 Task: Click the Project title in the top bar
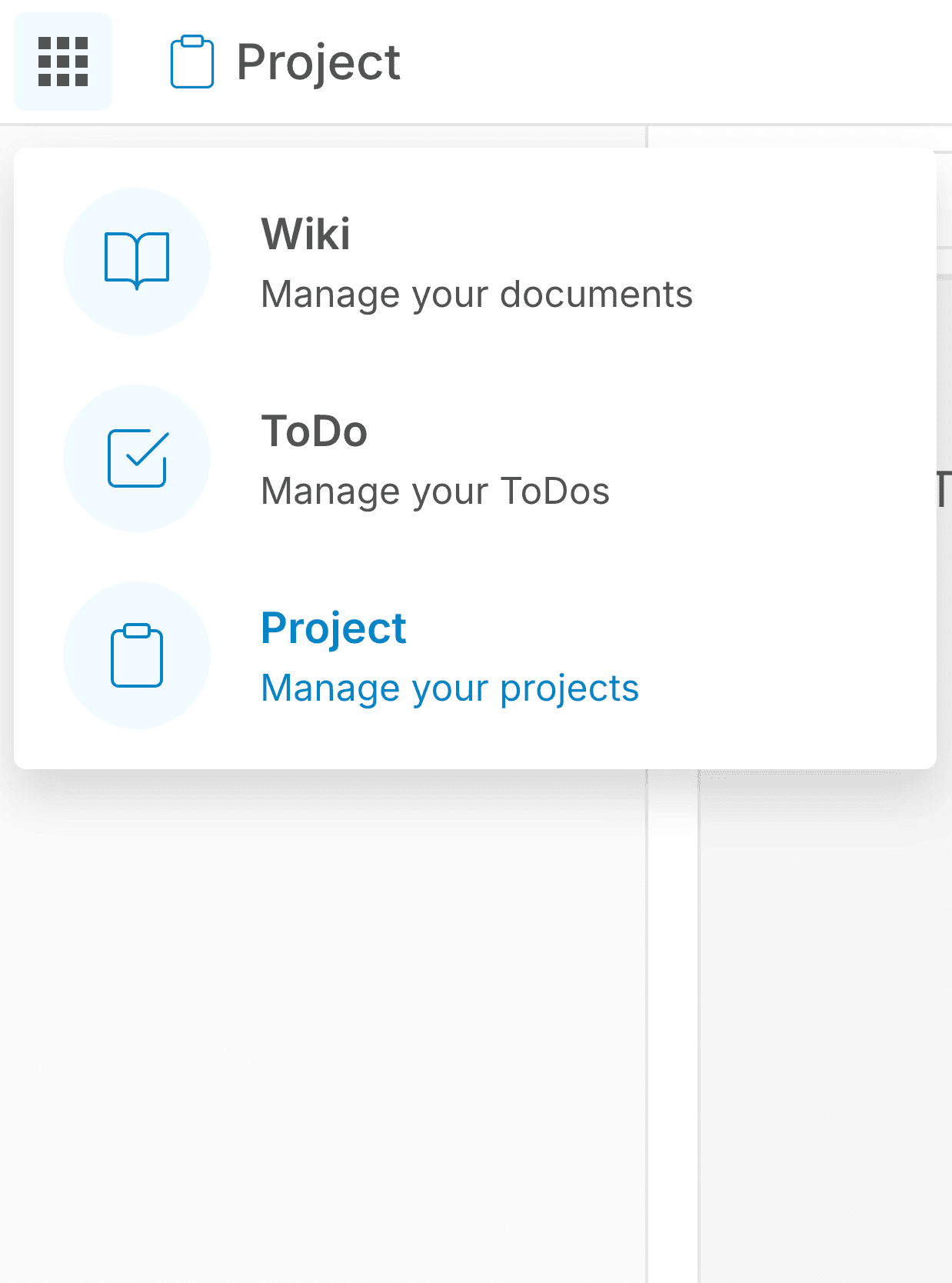pyautogui.click(x=318, y=62)
